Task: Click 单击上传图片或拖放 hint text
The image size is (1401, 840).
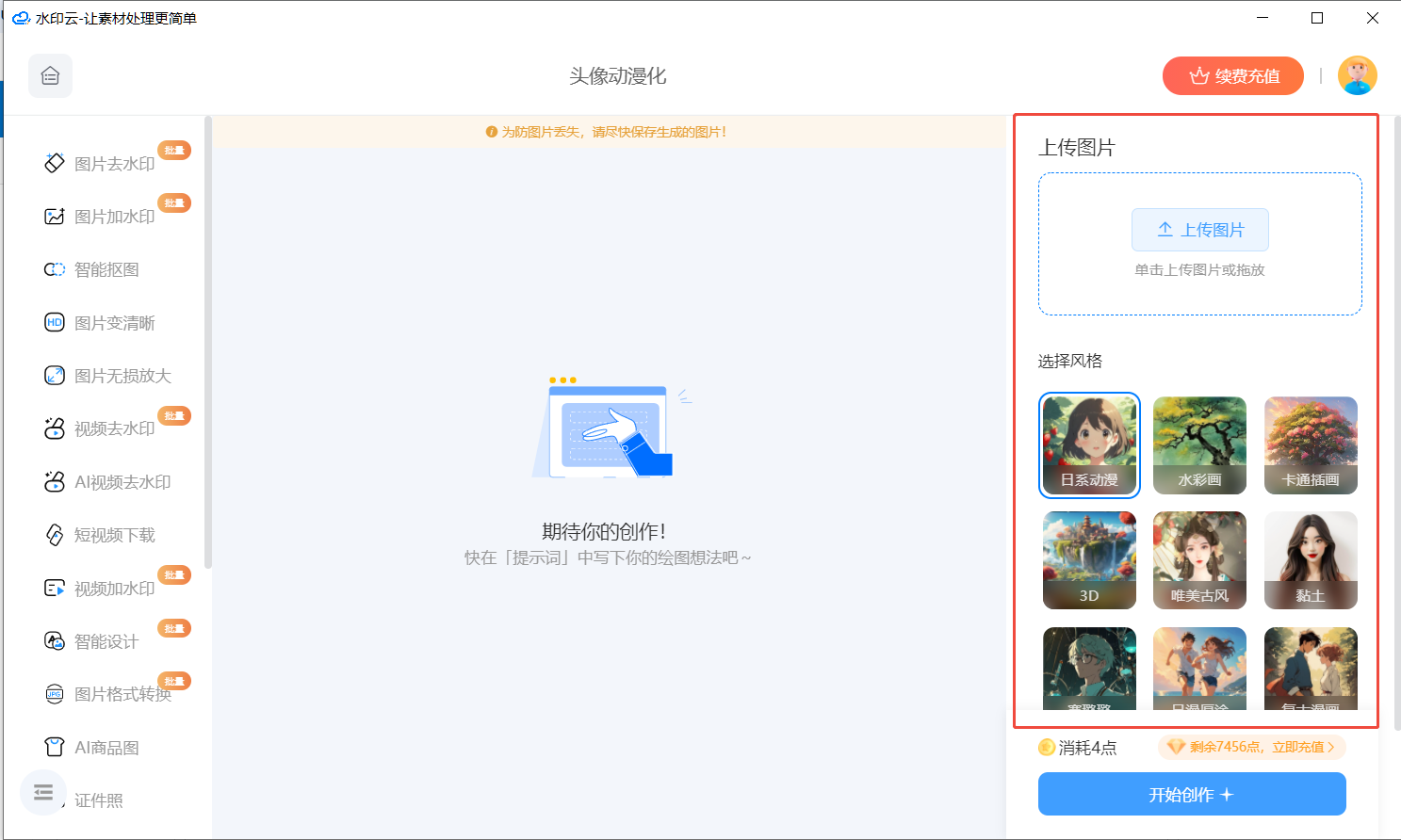Action: pos(1199,270)
